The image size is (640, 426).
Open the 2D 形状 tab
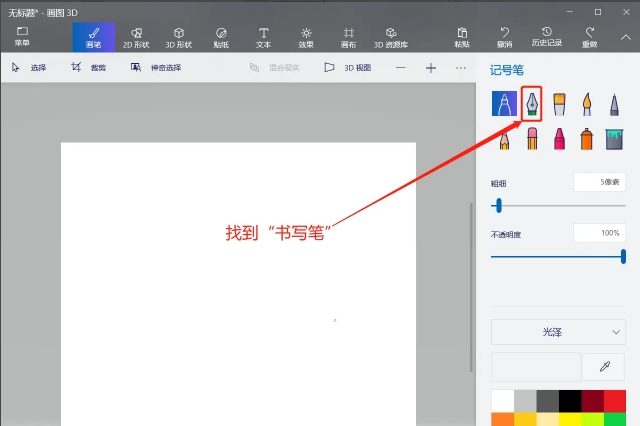[x=136, y=38]
